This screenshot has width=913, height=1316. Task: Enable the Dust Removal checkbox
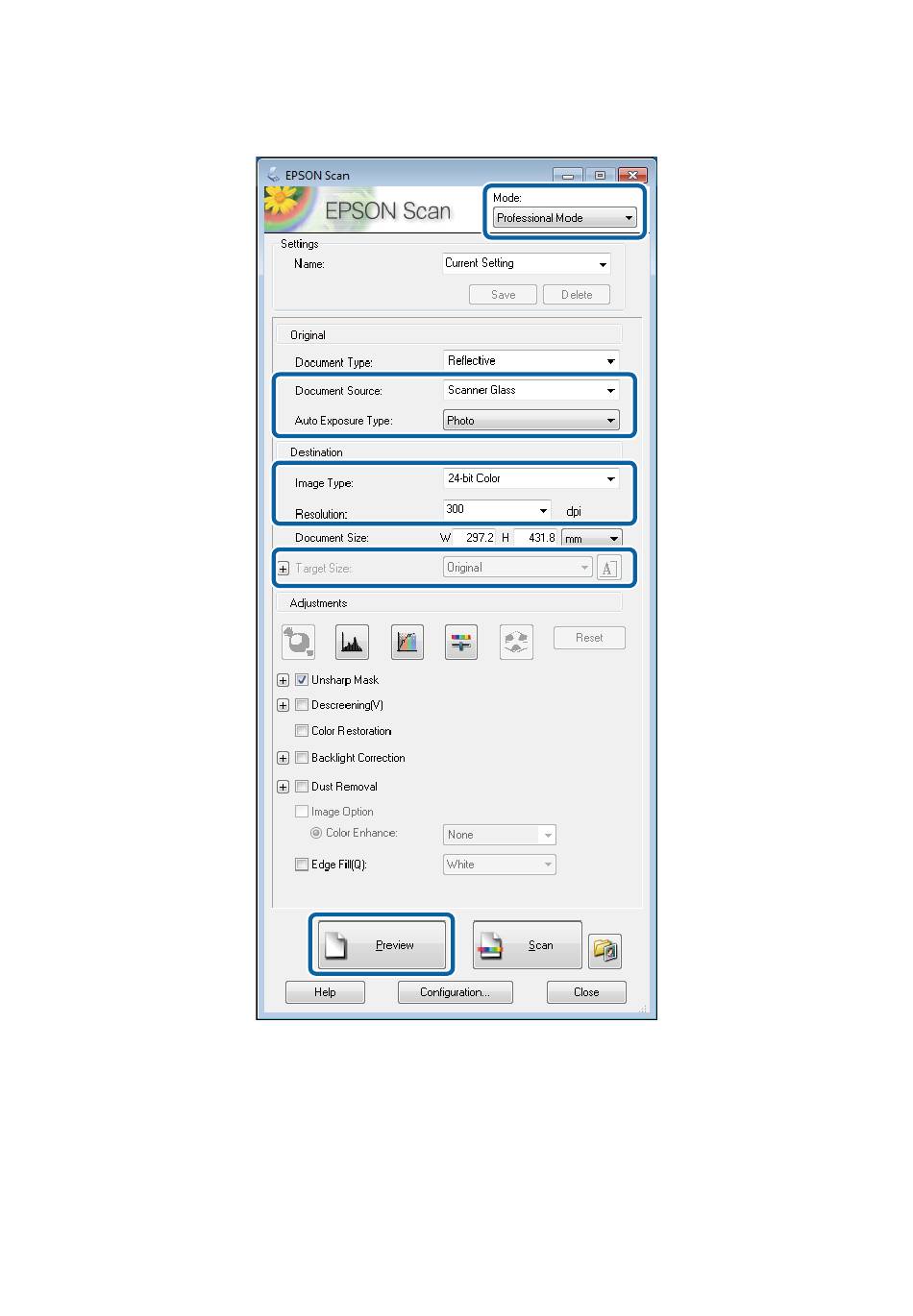[x=302, y=787]
